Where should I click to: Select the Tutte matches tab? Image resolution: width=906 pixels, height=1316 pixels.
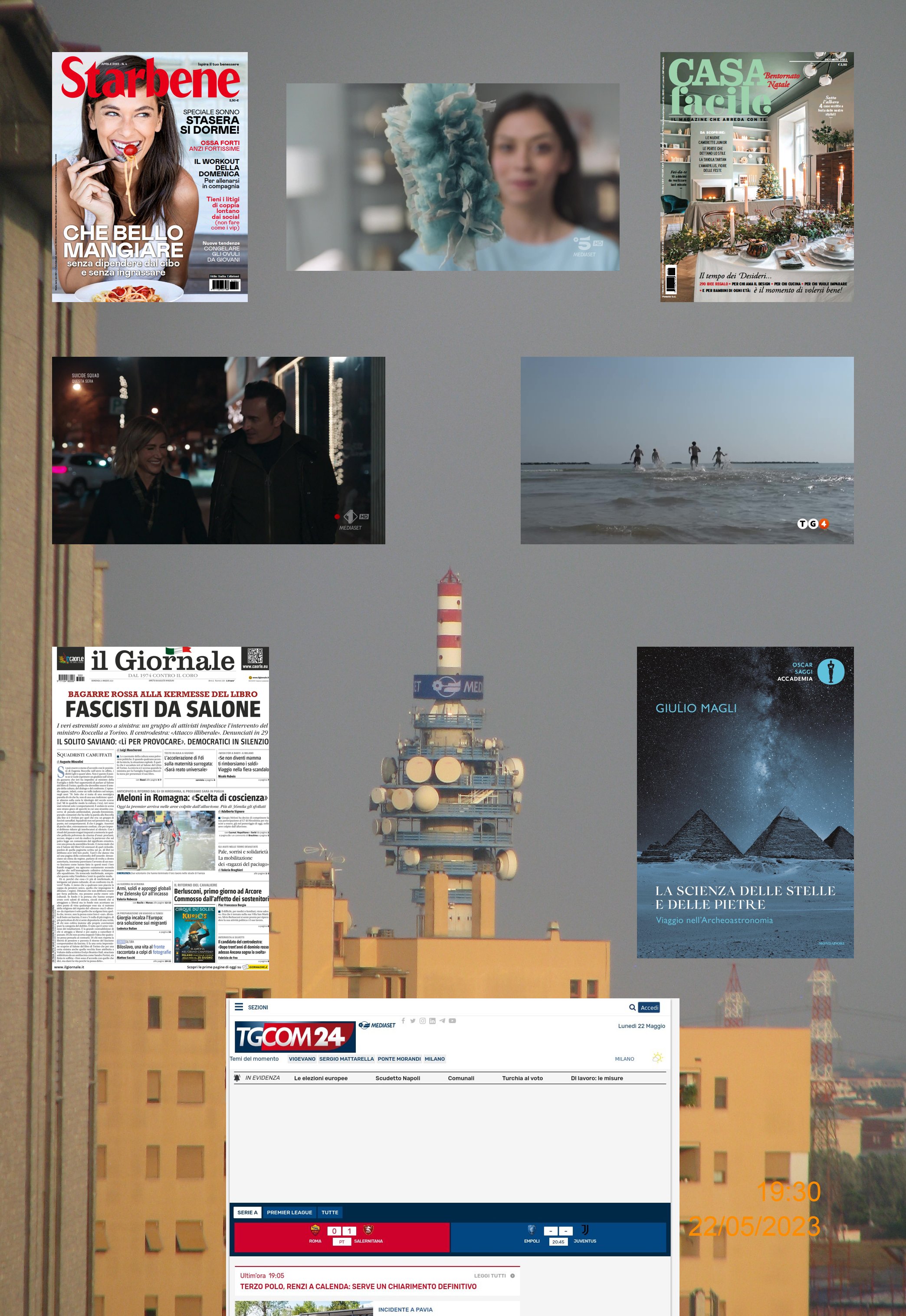[x=330, y=1212]
